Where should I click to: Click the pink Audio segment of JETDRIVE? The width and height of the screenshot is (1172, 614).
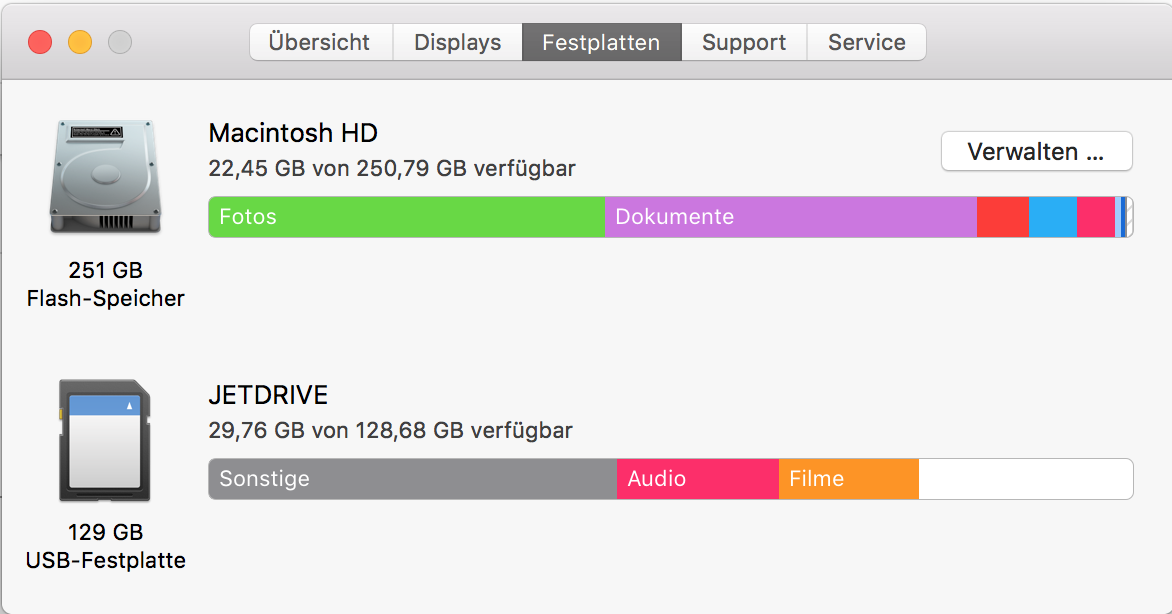point(697,479)
